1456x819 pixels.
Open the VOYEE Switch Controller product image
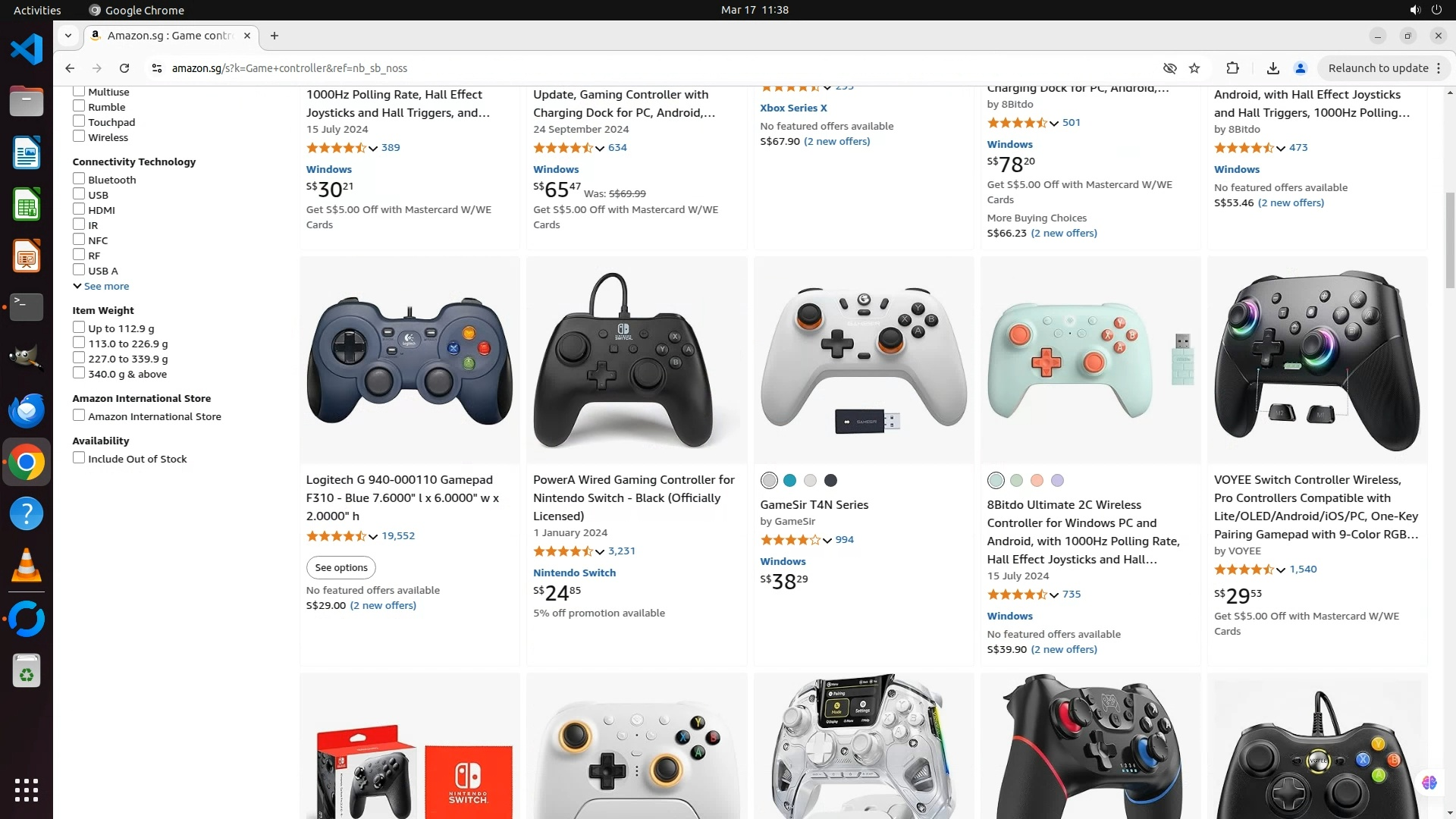pos(1317,360)
